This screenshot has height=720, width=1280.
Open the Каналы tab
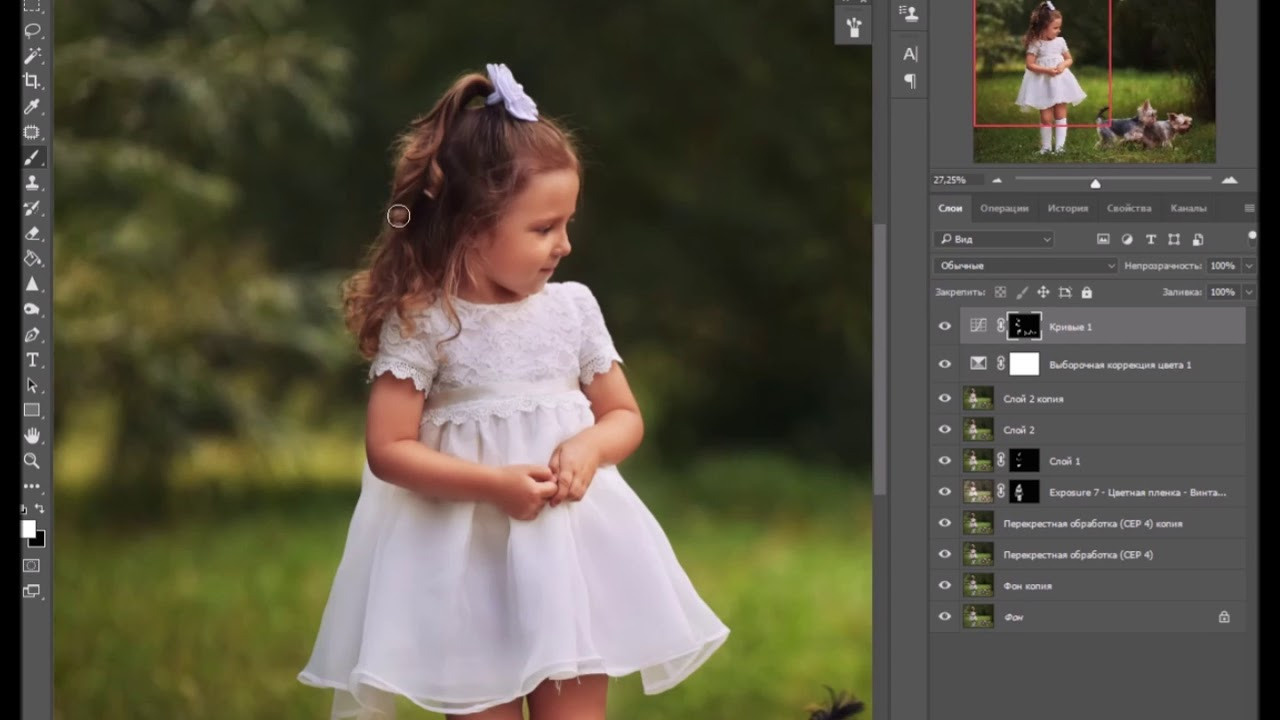(x=1188, y=208)
